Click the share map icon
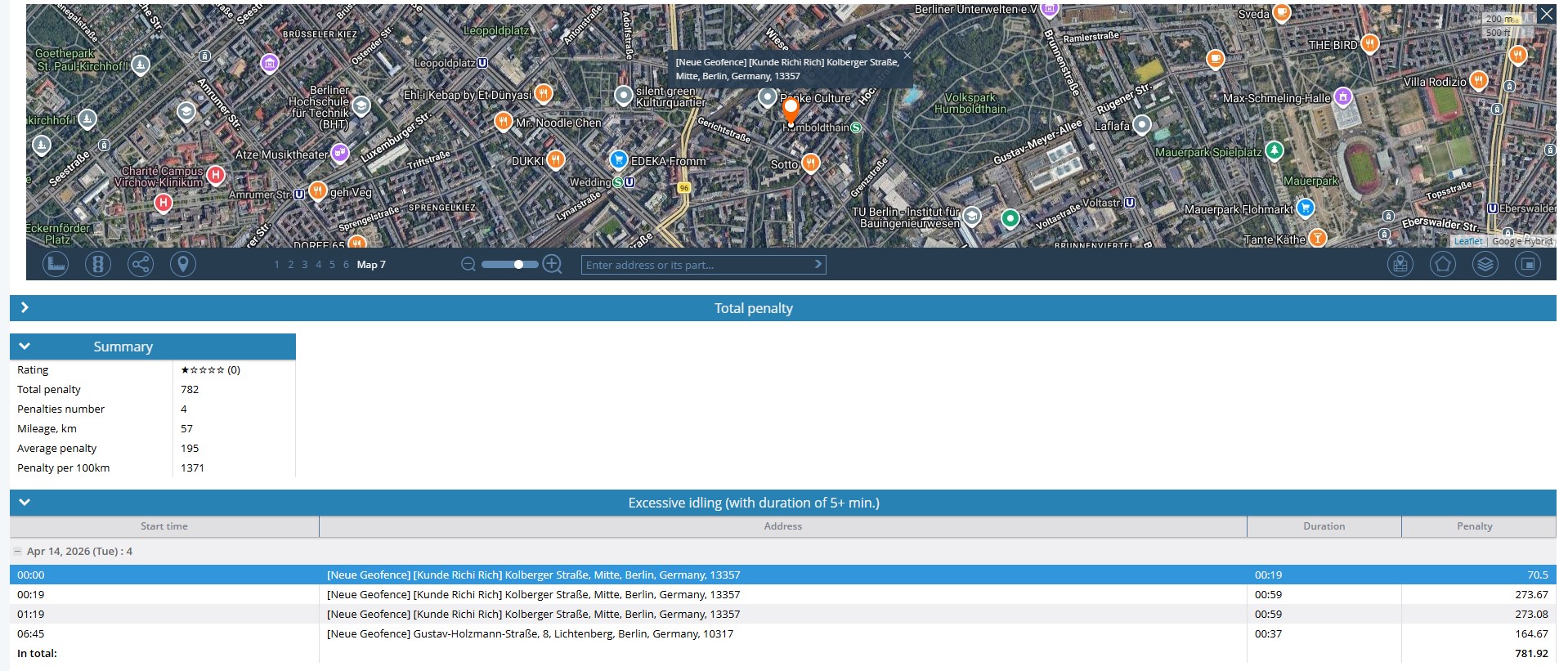 (x=141, y=264)
